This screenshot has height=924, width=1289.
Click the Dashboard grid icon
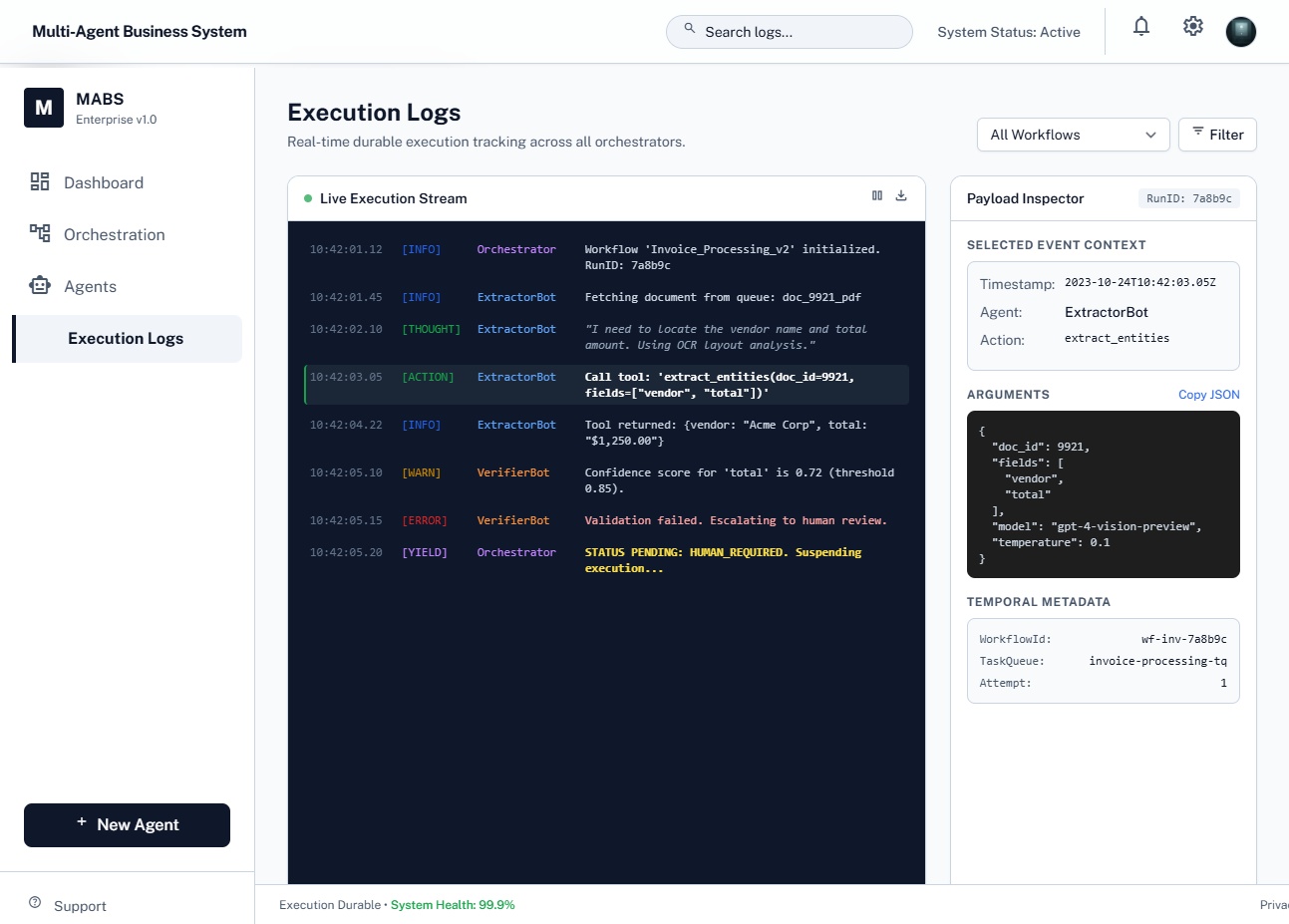pos(40,181)
